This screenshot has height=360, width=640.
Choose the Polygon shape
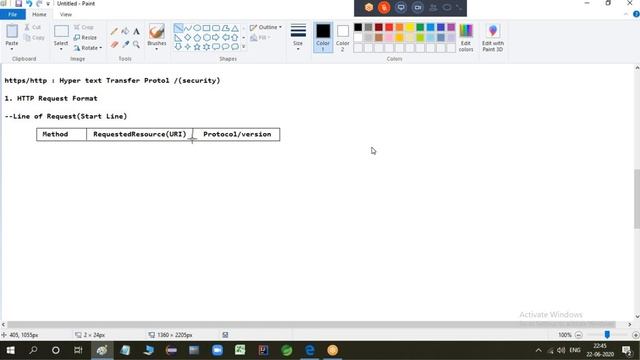[225, 28]
